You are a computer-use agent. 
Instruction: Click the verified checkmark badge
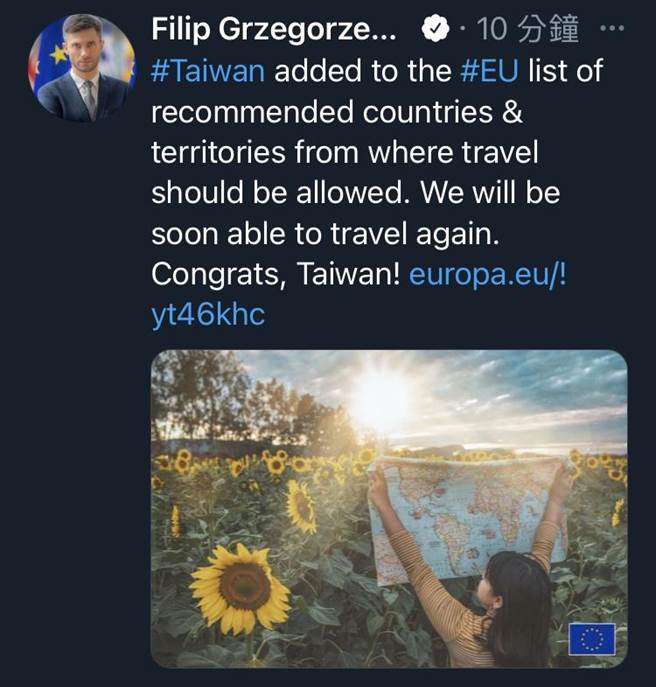tap(433, 31)
